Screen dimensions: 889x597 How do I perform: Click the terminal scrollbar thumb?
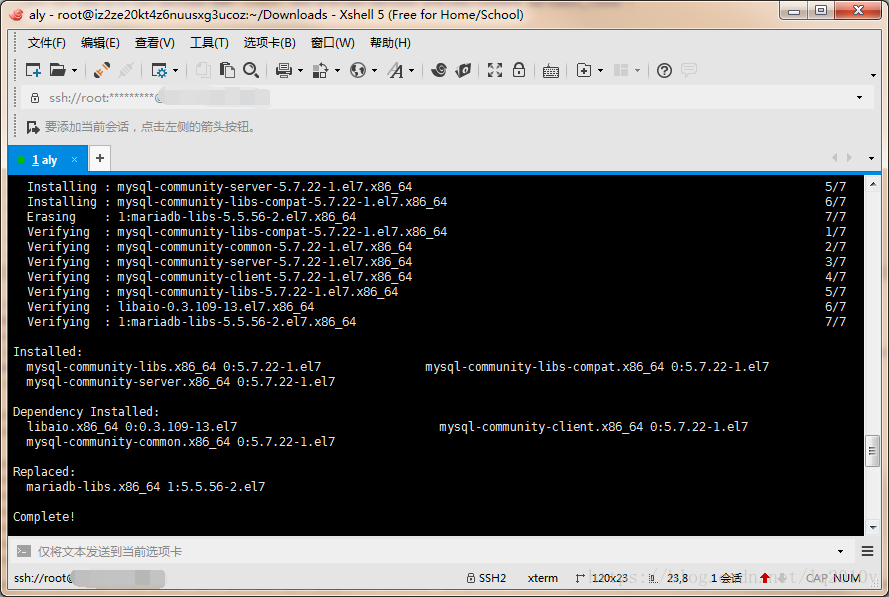click(x=873, y=451)
